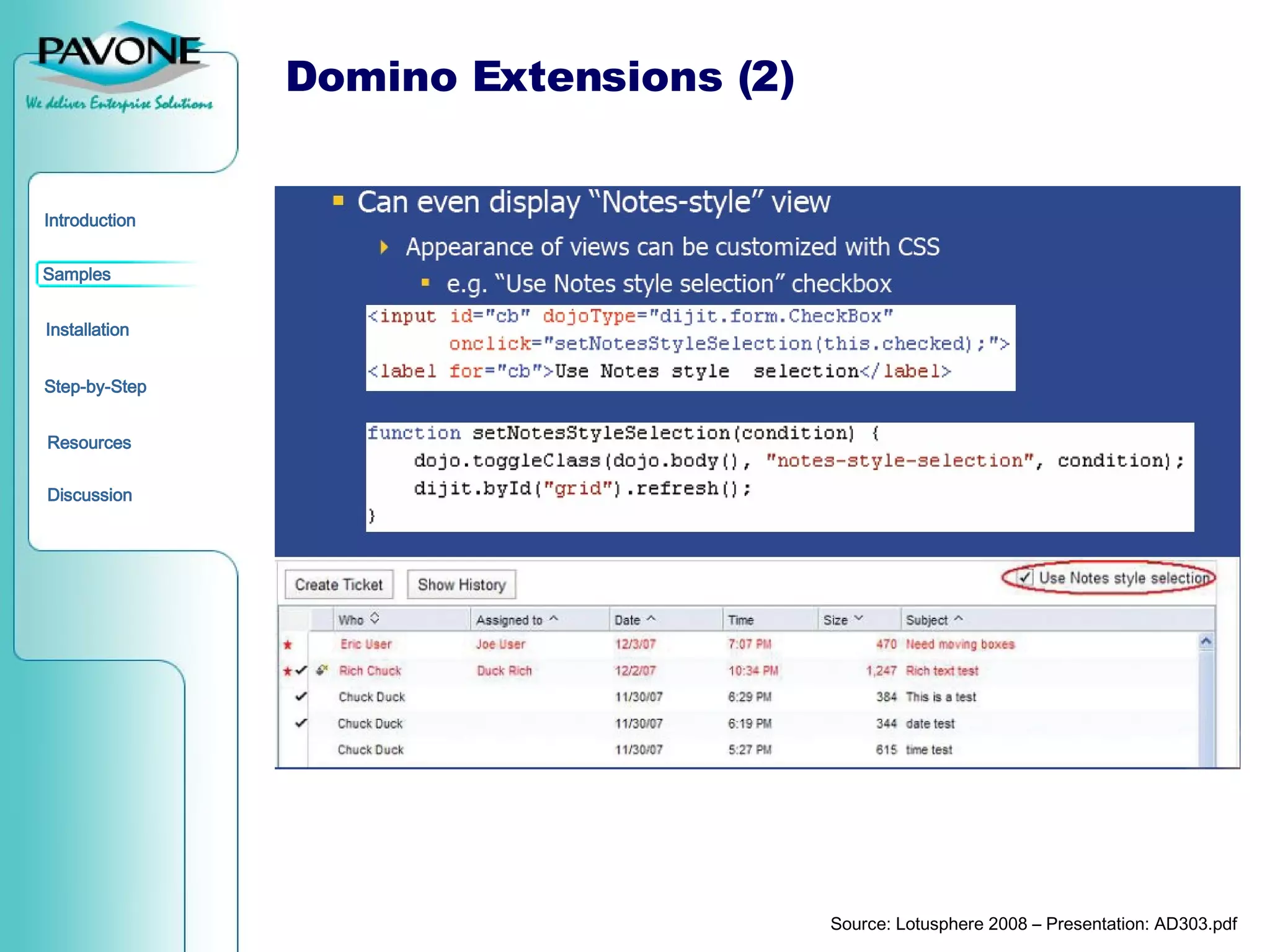The height and width of the screenshot is (952, 1270).
Task: Sort descending on the Size column
Action: (x=858, y=619)
